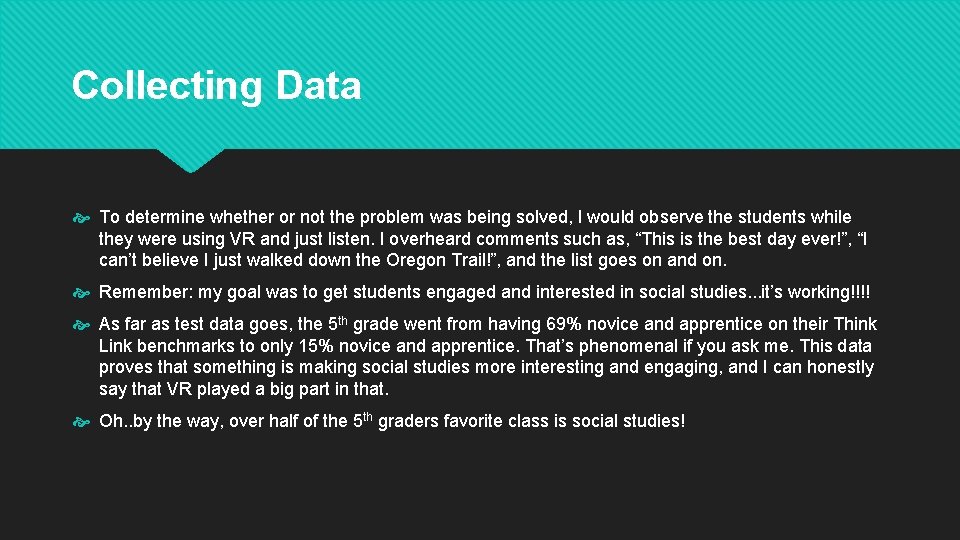Click the word "Remember:" in the second bullet

[x=146, y=292]
